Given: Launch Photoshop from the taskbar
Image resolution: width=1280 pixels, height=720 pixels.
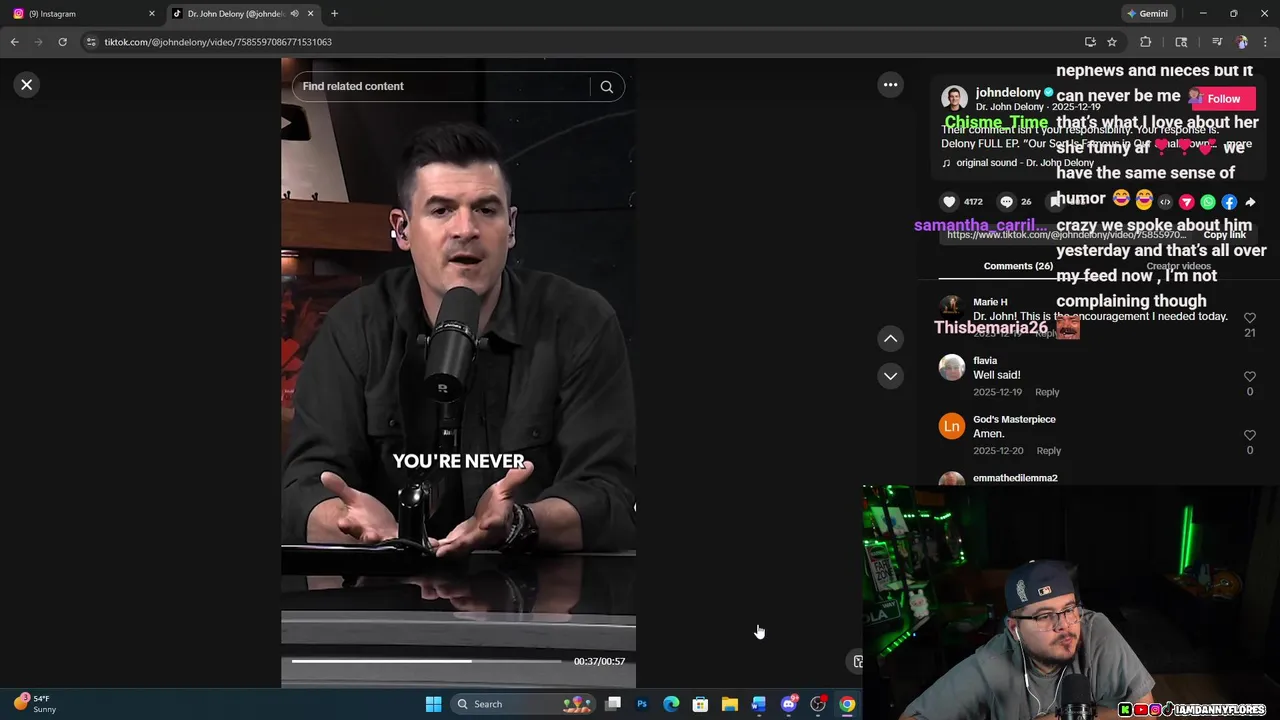Looking at the screenshot, I should point(642,704).
